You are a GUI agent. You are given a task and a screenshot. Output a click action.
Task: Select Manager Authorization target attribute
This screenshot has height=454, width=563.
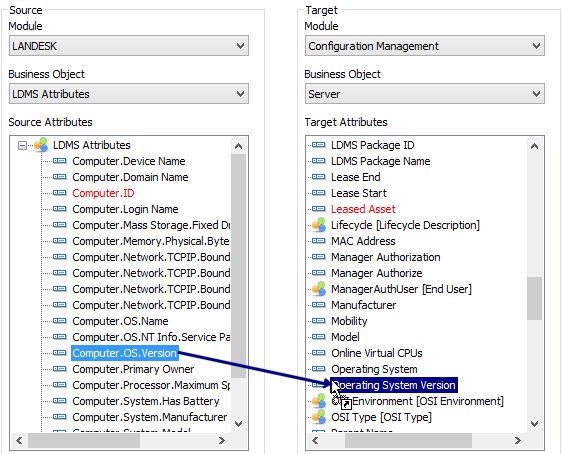(x=385, y=257)
